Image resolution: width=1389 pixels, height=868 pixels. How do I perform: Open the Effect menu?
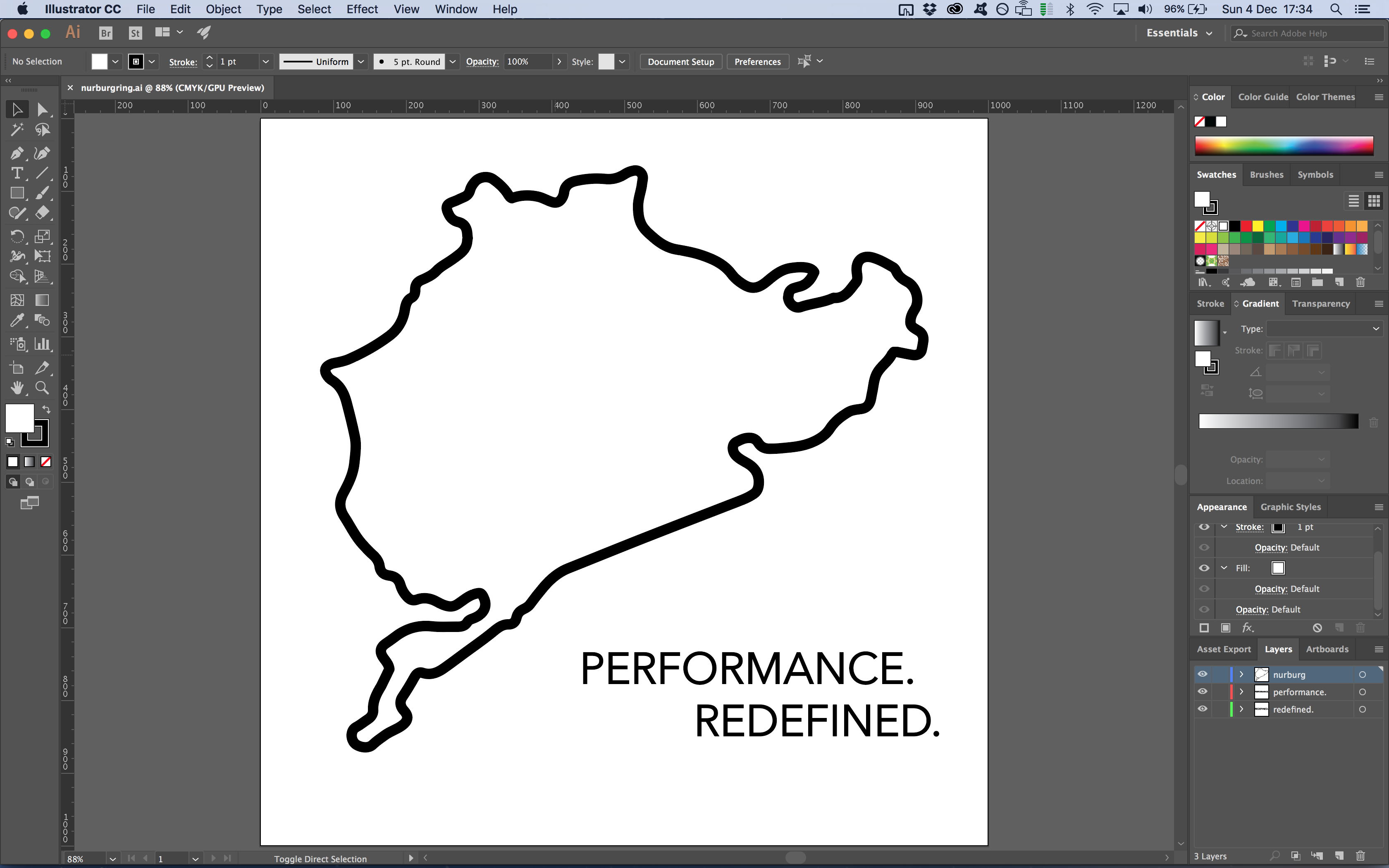click(362, 9)
